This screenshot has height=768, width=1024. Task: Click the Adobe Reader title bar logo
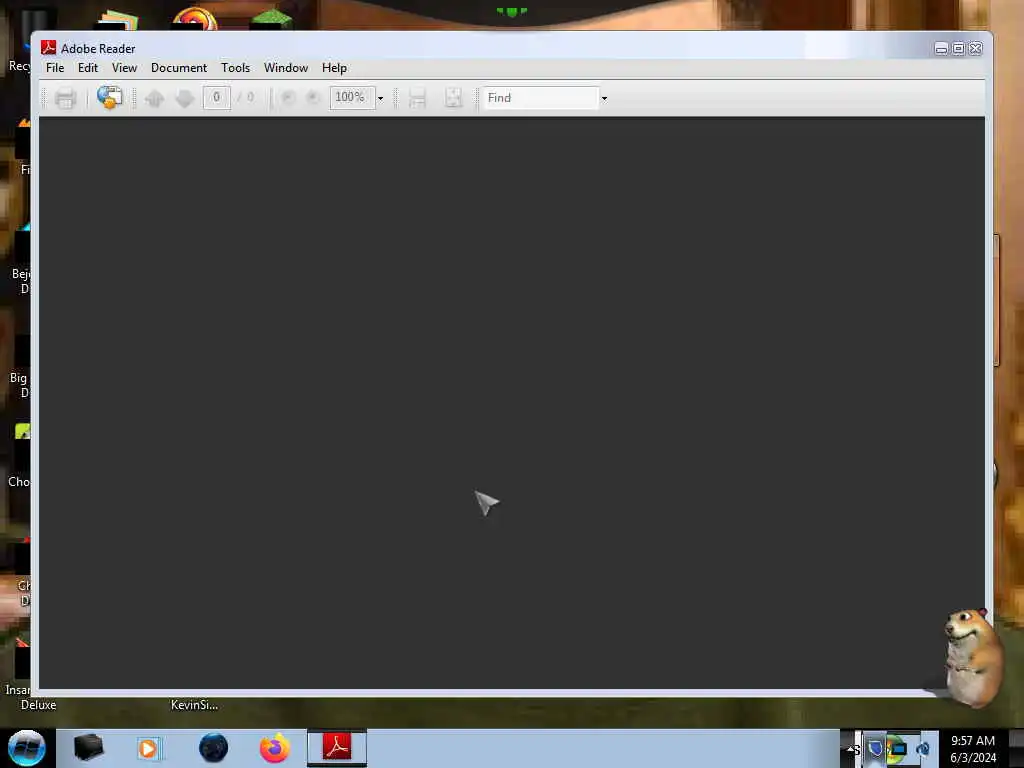click(x=48, y=48)
